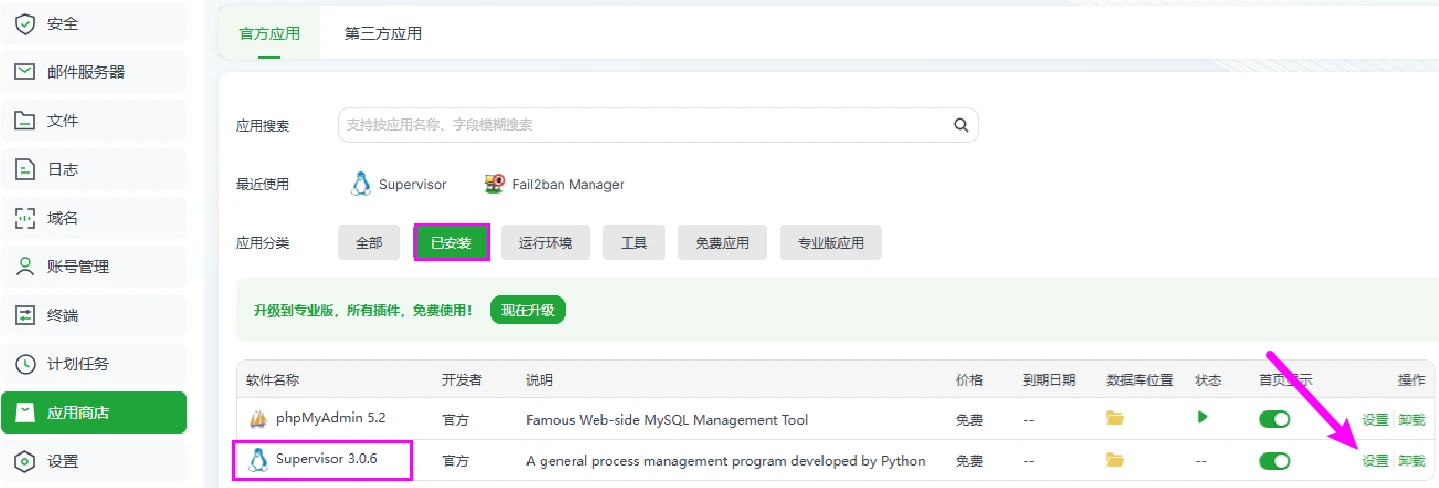Open 邮件服务器 mail server in sidebar
Screen dimensions: 1439x488
click(x=94, y=72)
